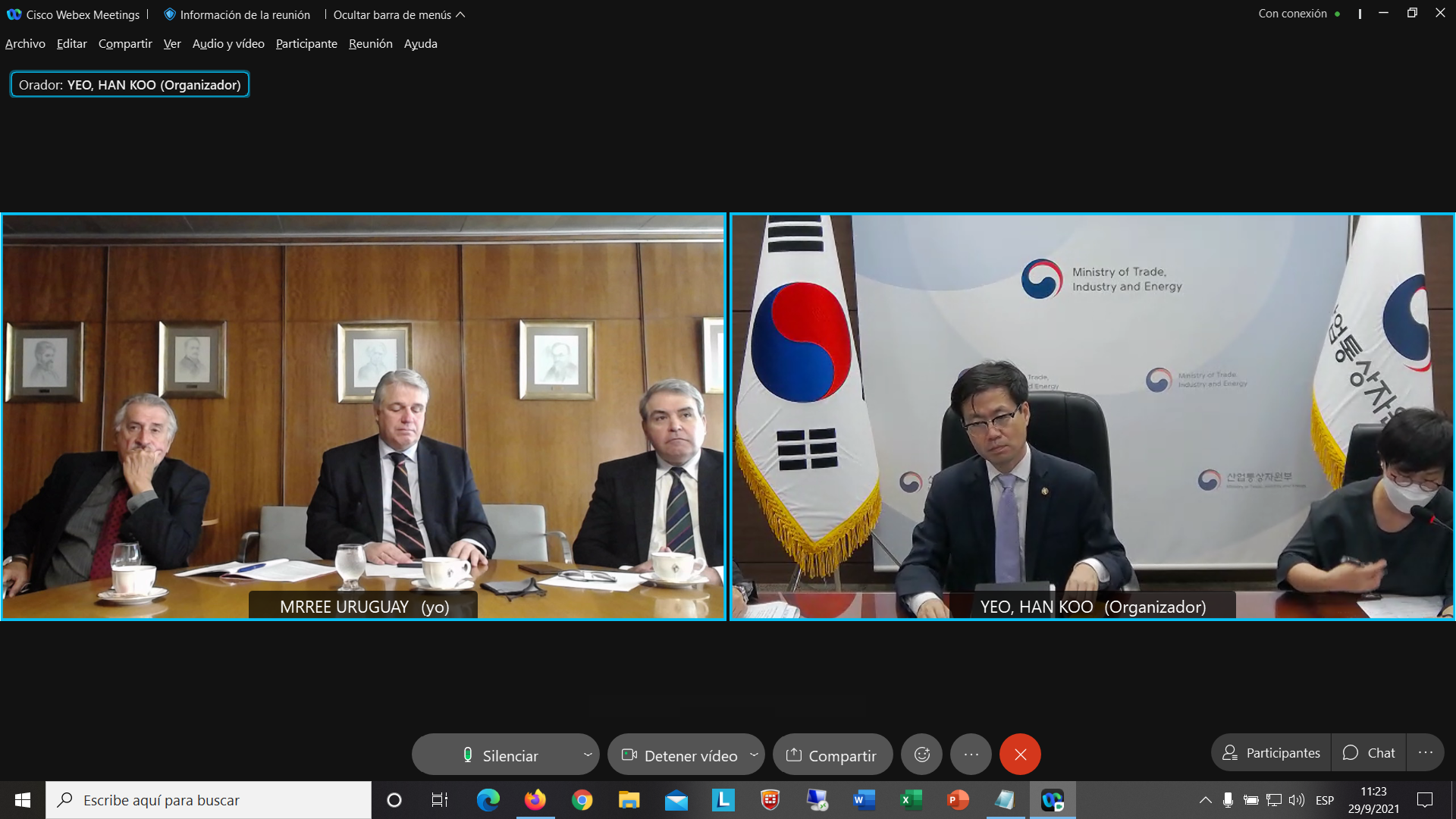Select the MRREE URUGUAY video tile

[363, 416]
